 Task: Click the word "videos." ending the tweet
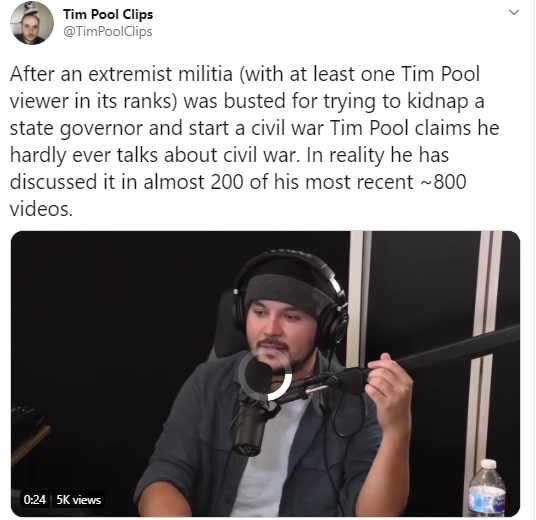point(41,209)
